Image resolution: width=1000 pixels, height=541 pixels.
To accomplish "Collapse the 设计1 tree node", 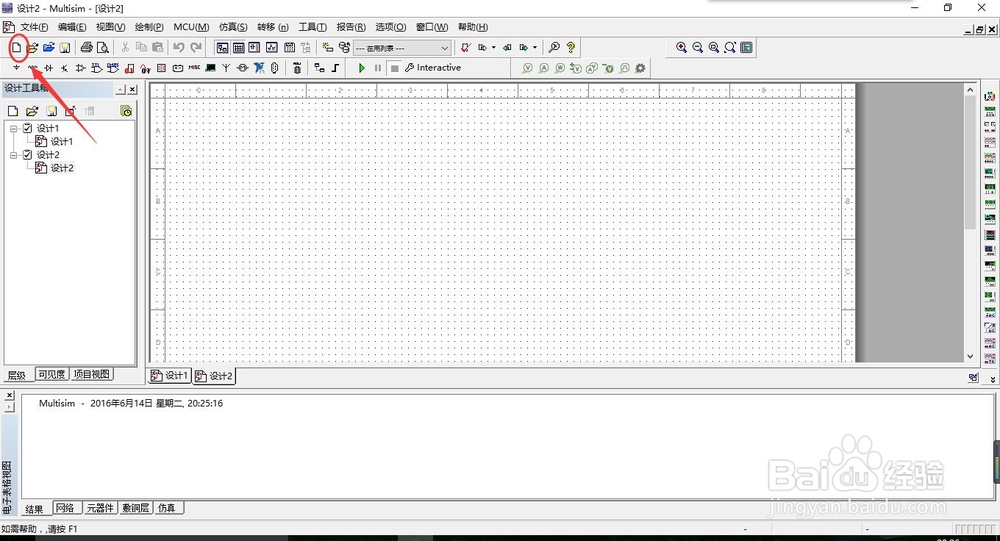I will pyautogui.click(x=13, y=128).
